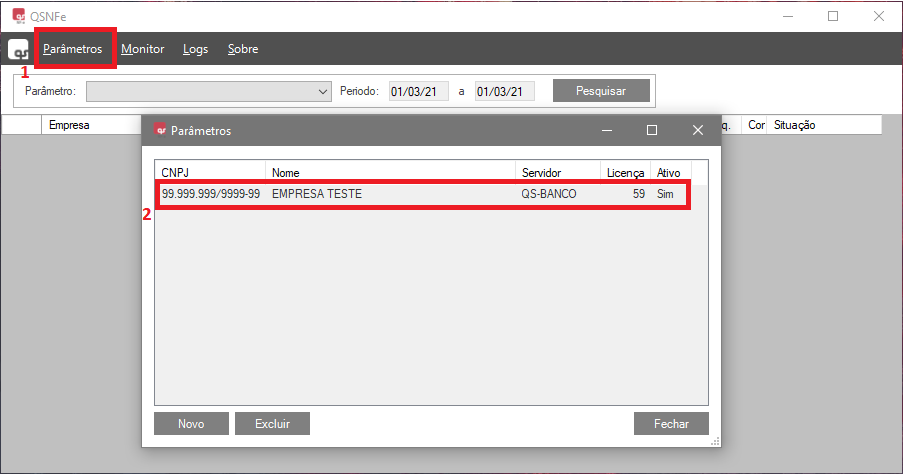Click the QS logo icon in menu bar

[x=18, y=50]
